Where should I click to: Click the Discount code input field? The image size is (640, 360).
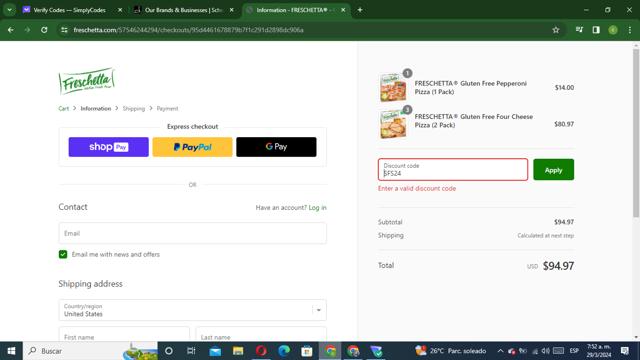click(x=453, y=169)
